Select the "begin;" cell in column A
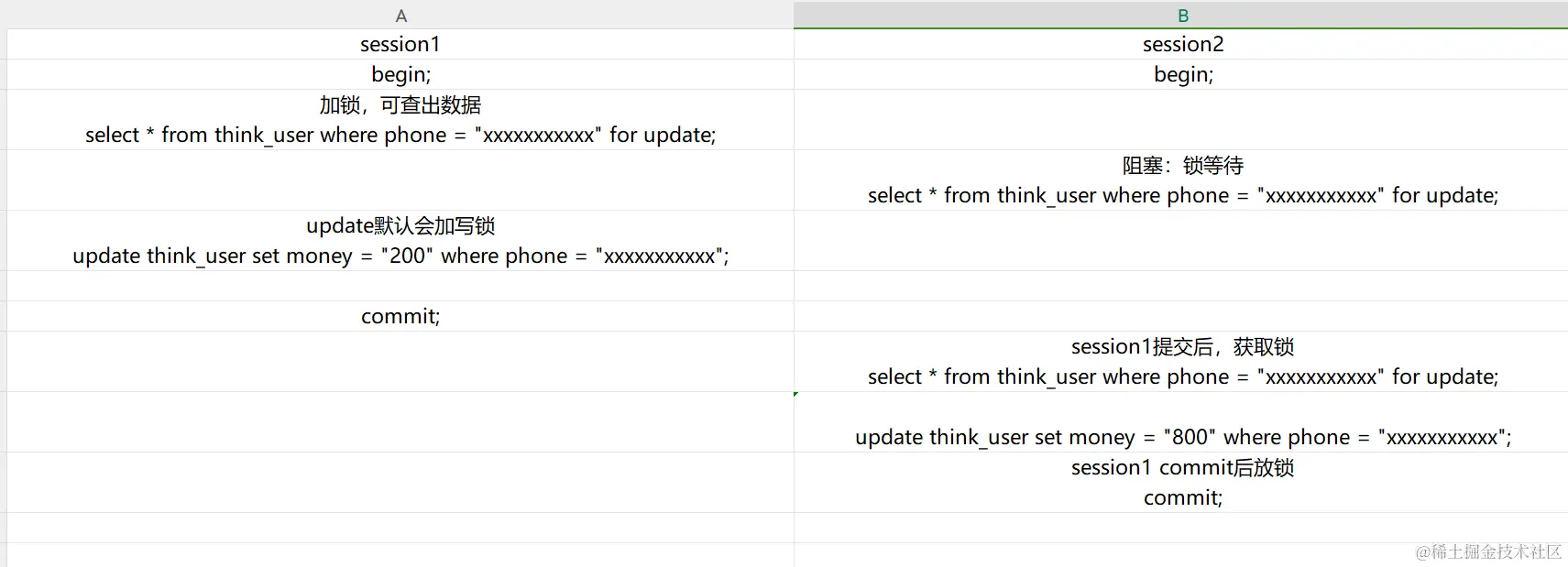 point(400,74)
